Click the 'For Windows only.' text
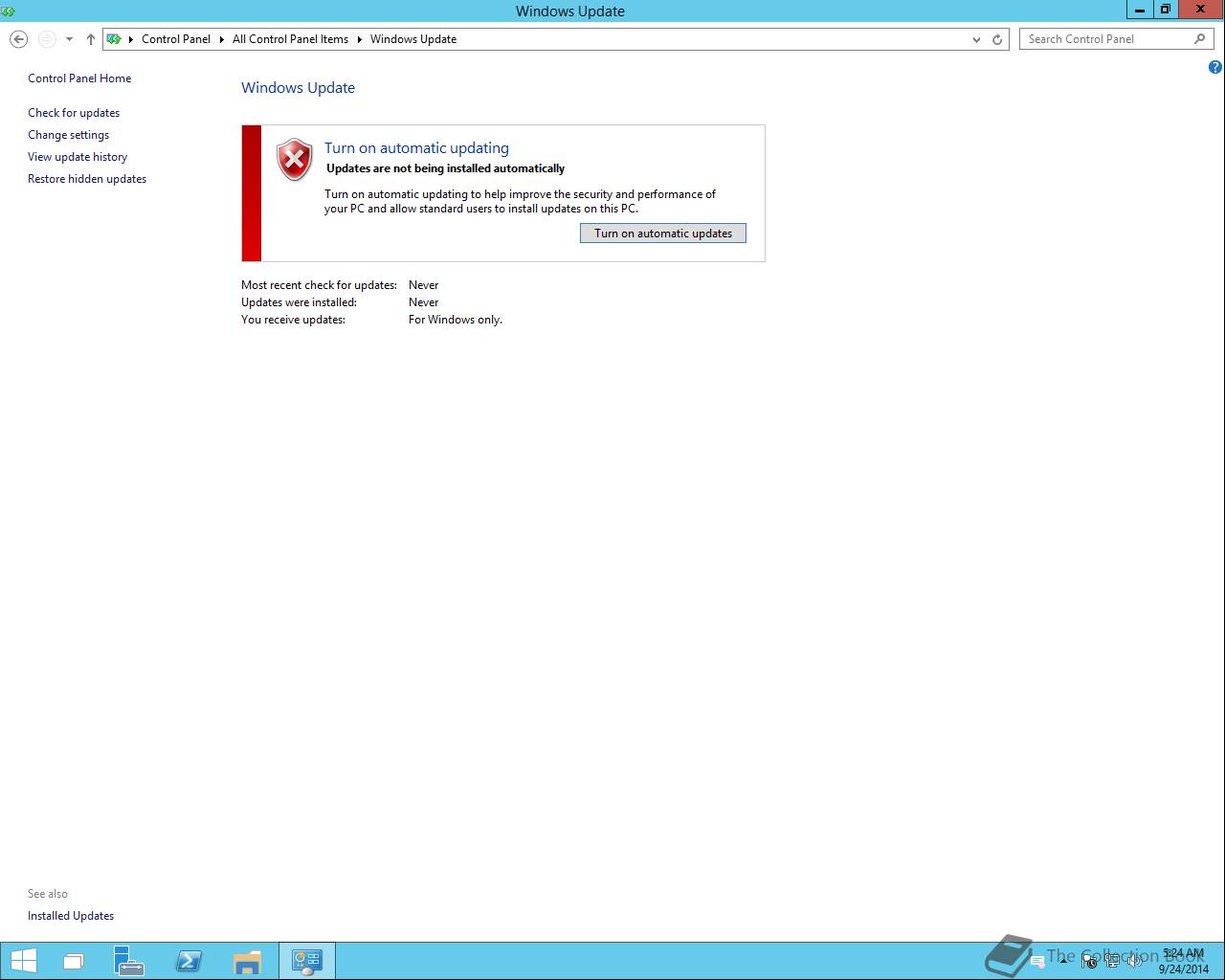This screenshot has width=1225, height=980. [x=456, y=320]
